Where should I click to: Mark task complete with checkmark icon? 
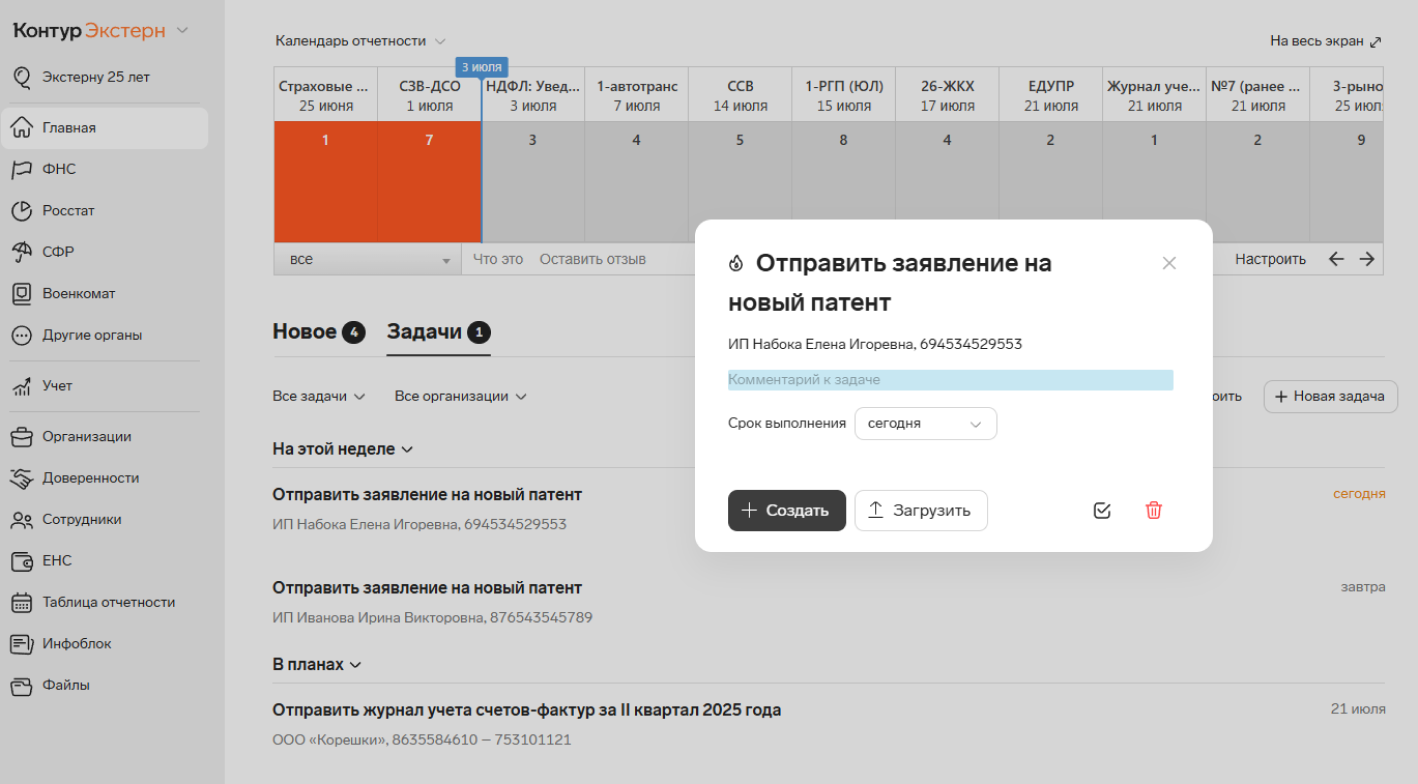pos(1102,510)
